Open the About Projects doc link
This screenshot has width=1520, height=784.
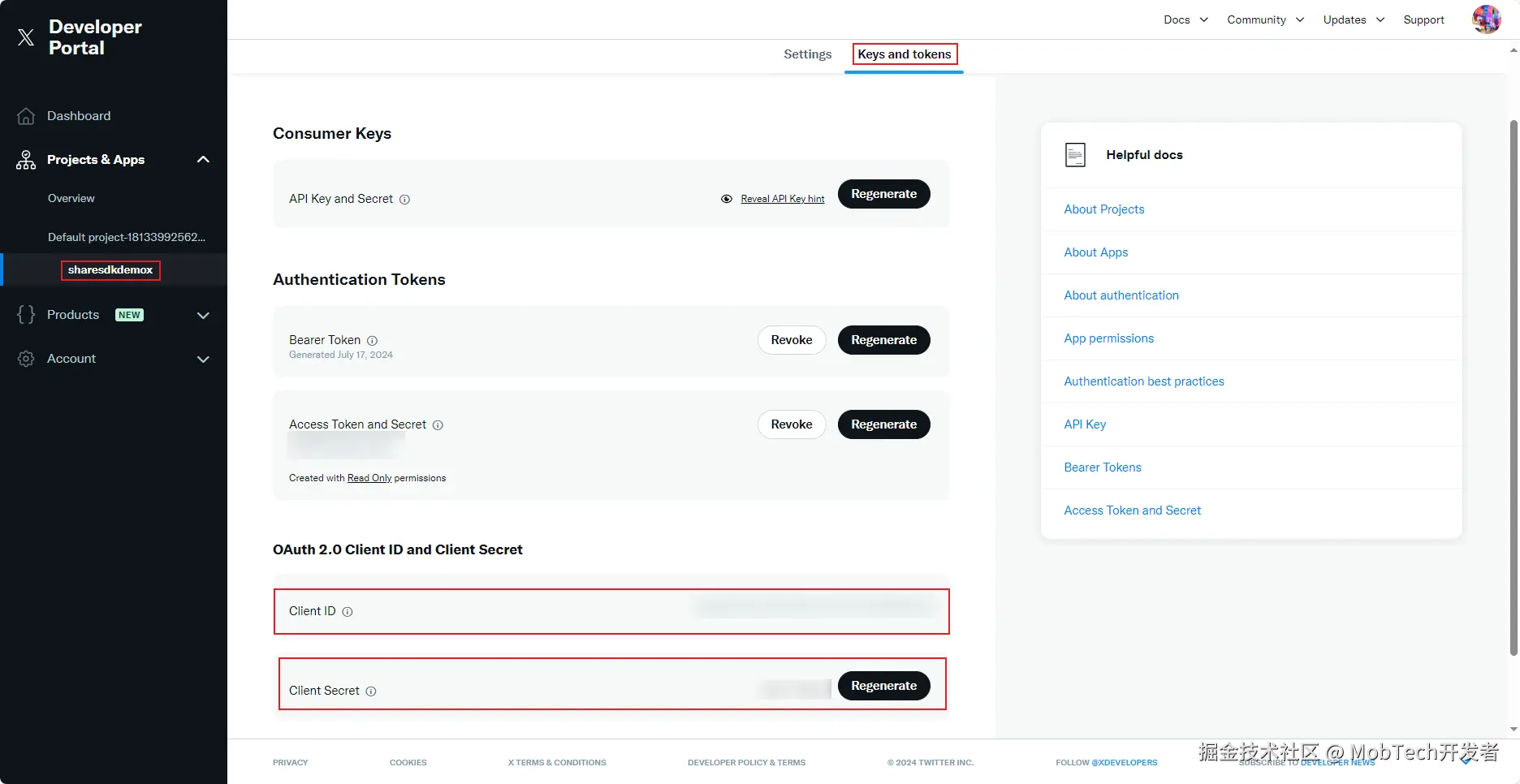(x=1104, y=209)
